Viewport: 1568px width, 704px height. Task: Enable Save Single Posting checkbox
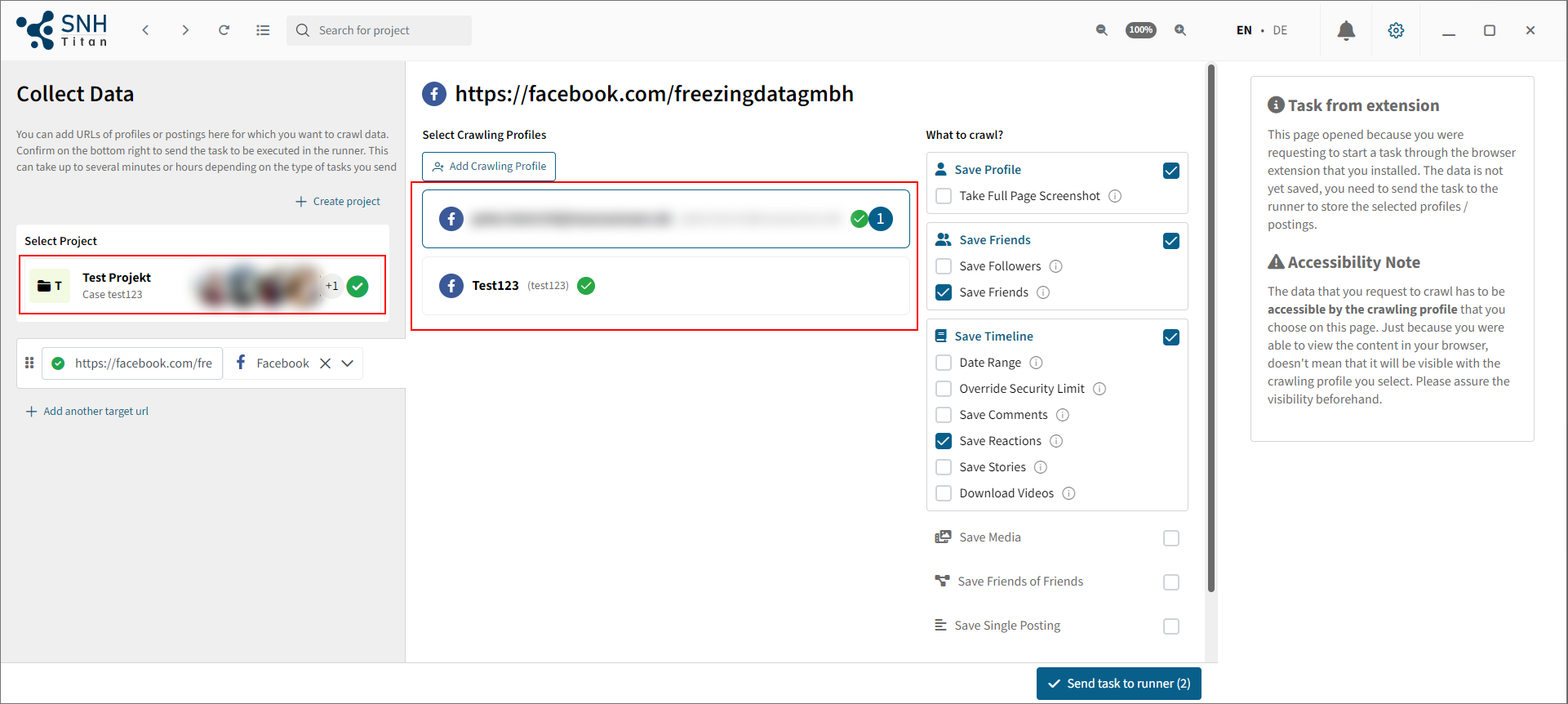pyautogui.click(x=1171, y=626)
